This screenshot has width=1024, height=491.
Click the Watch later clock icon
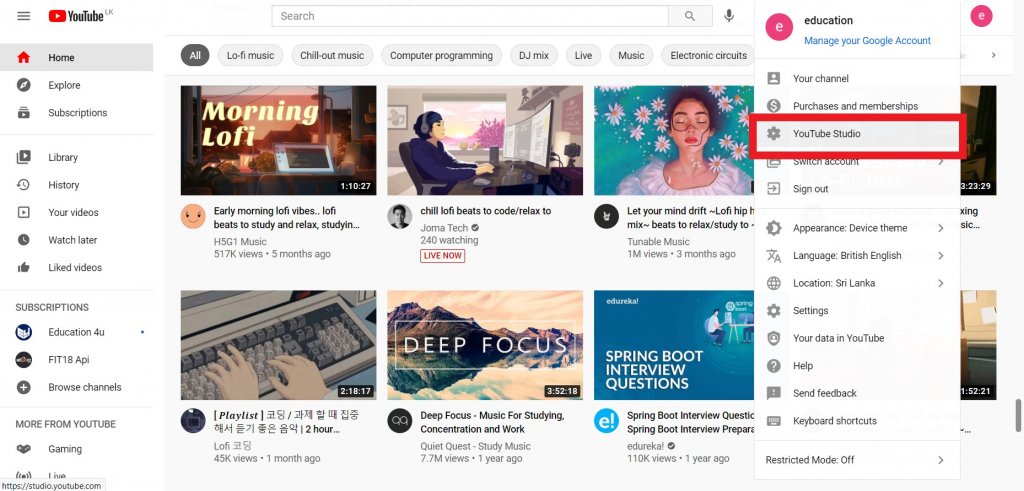pyautogui.click(x=24, y=240)
